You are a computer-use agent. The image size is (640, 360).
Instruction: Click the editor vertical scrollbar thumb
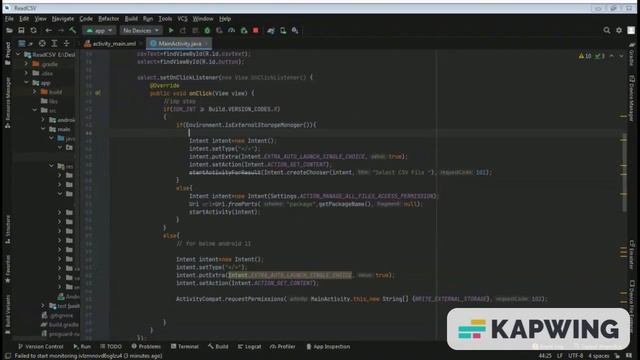click(x=624, y=173)
